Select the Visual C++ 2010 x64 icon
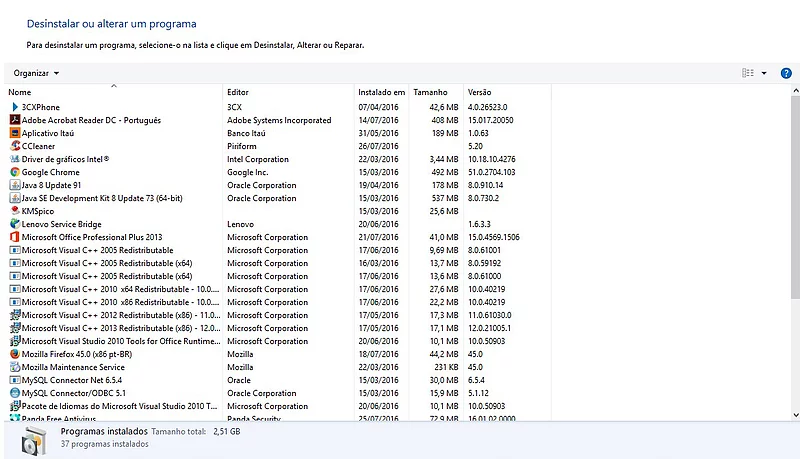 [x=15, y=289]
